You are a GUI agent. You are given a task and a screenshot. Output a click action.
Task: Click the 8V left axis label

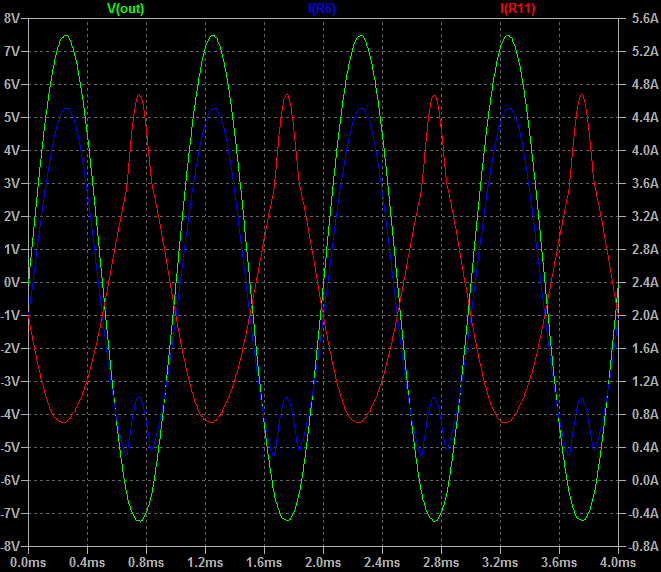tap(12, 18)
